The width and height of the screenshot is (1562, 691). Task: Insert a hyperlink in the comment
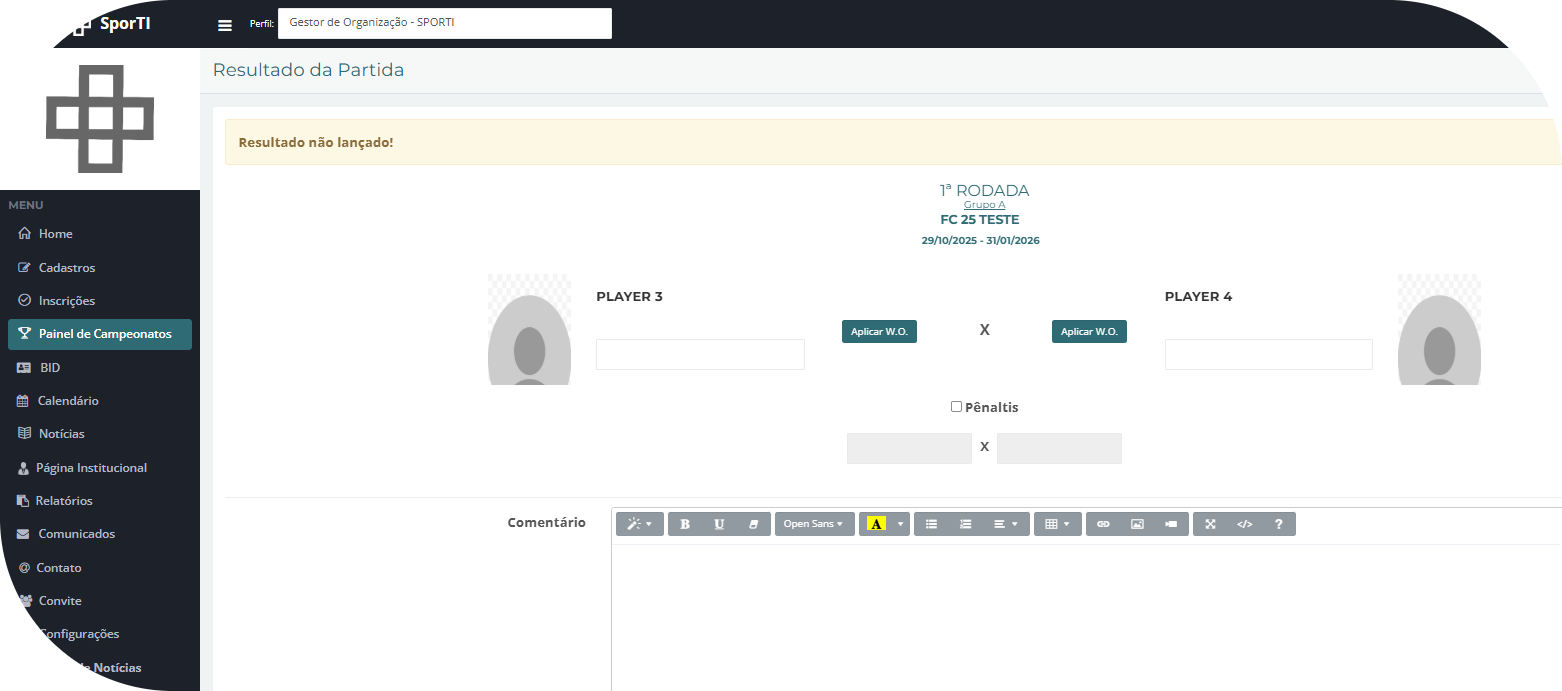(1103, 524)
